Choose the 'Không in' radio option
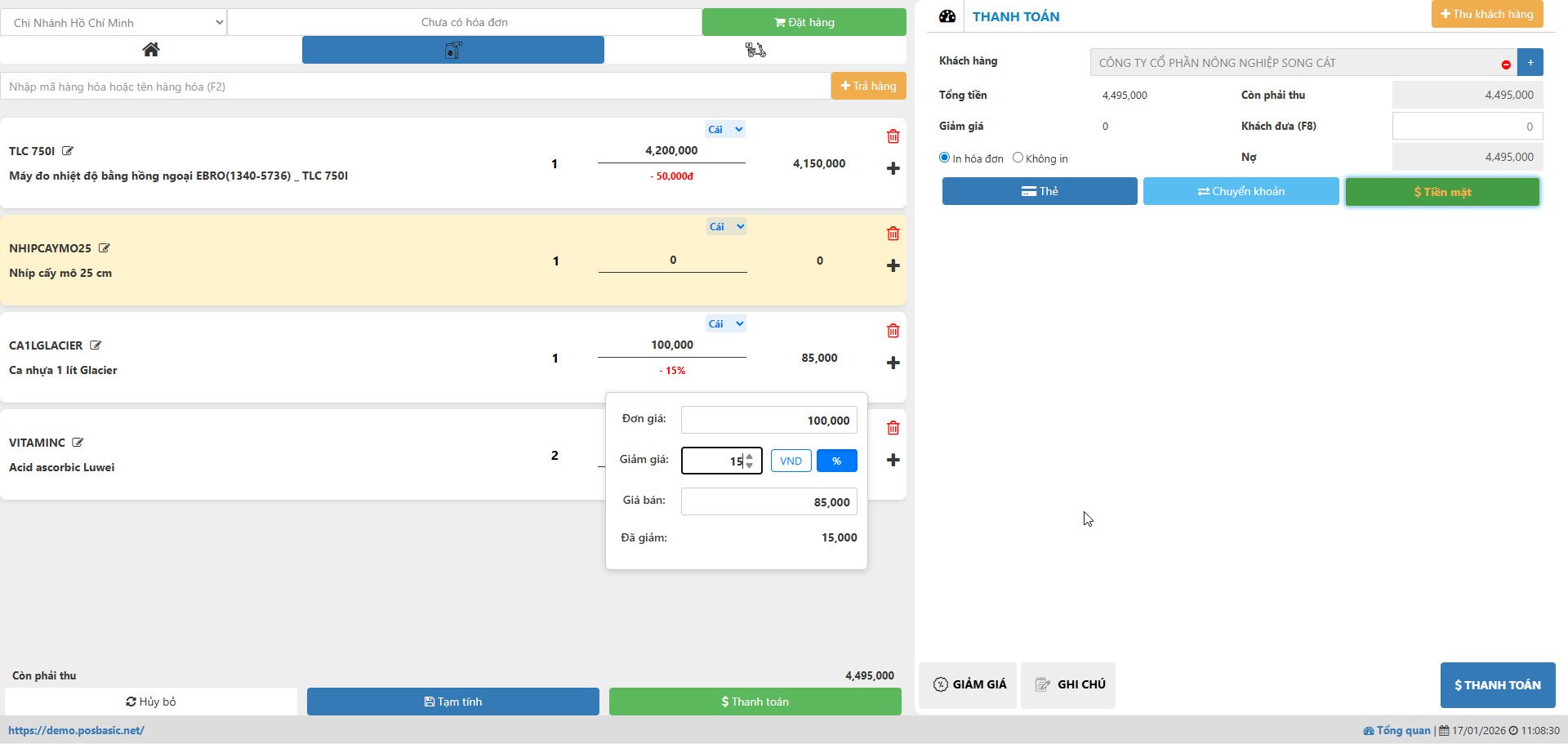 1018,158
